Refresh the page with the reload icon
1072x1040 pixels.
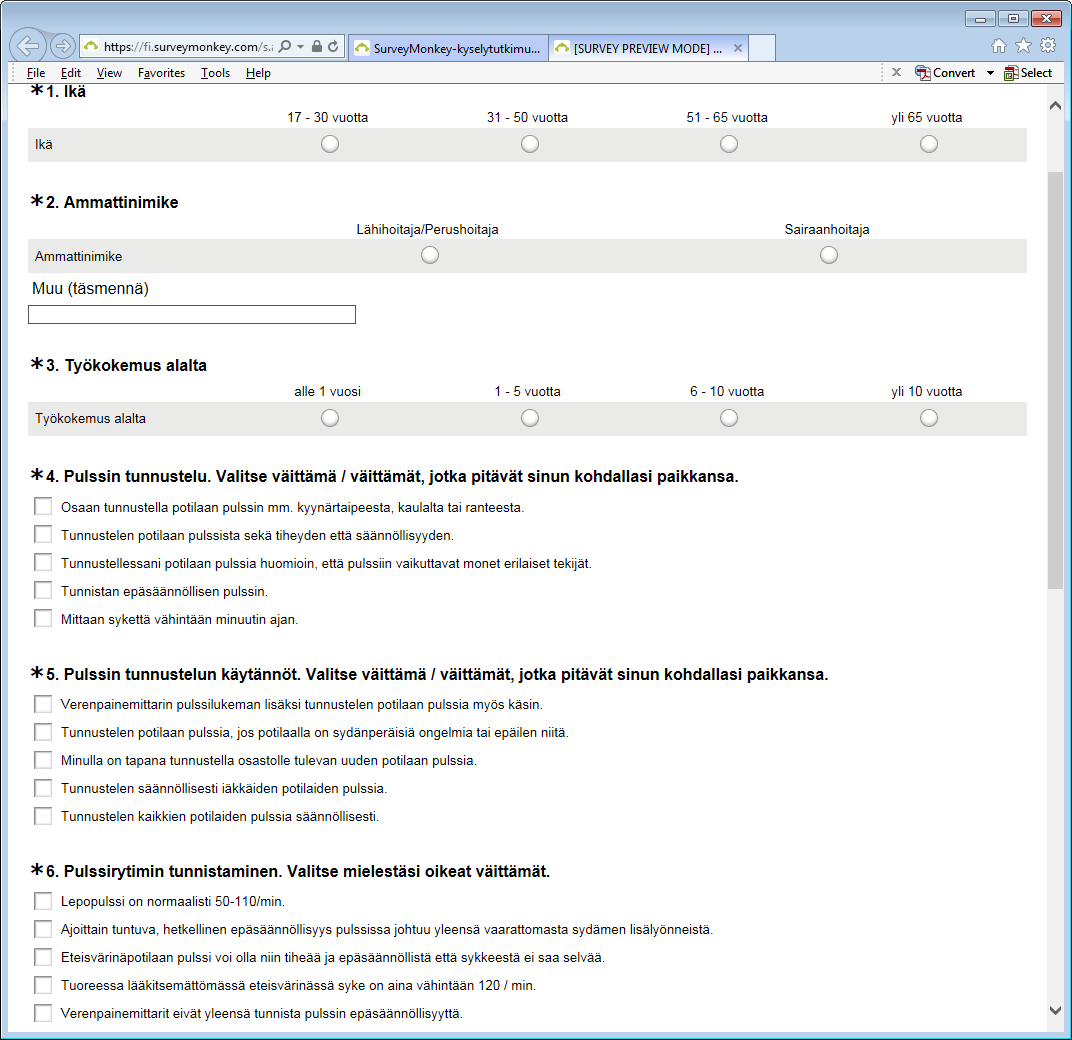click(333, 46)
